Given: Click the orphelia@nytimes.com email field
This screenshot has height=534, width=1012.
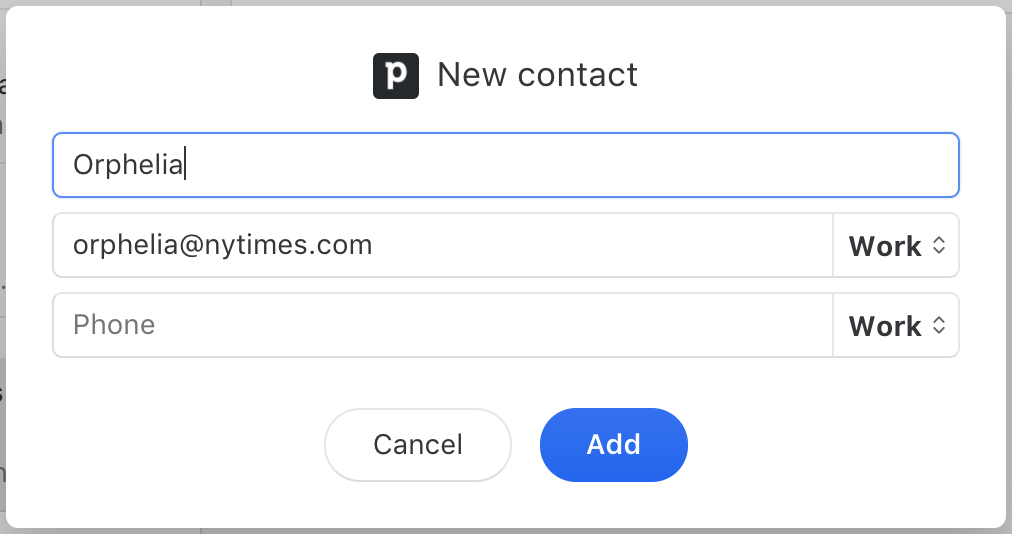Looking at the screenshot, I should [443, 245].
